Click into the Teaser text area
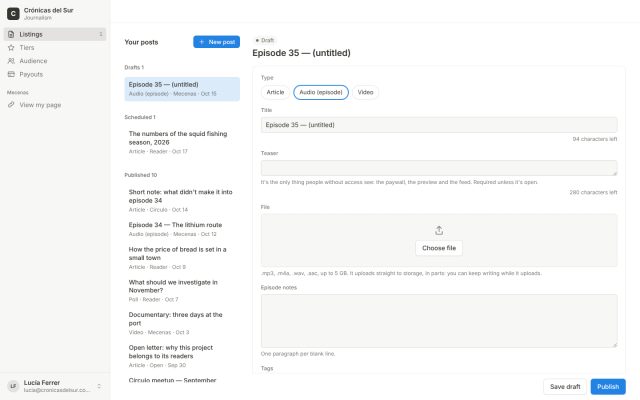Viewport: 640px width, 400px height. pyautogui.click(x=439, y=168)
